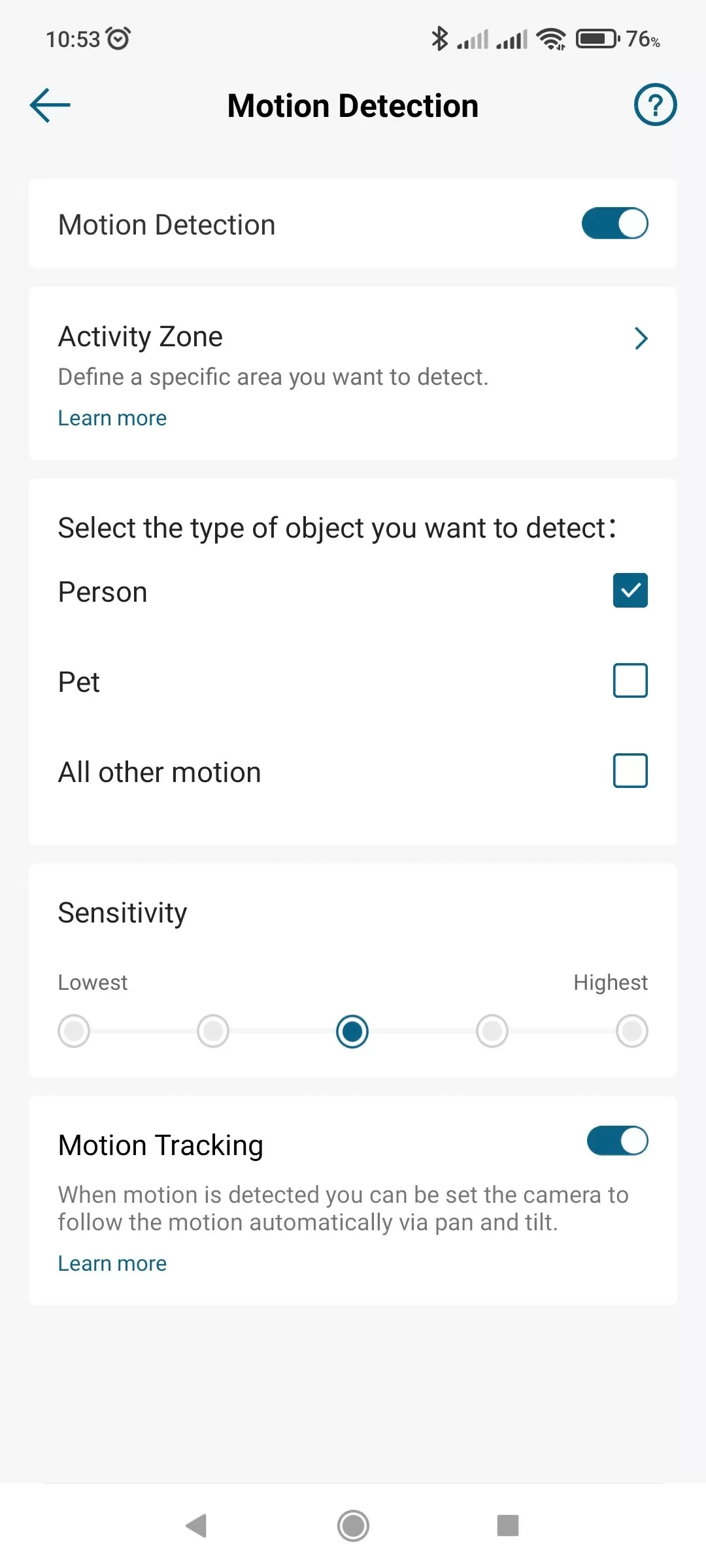The width and height of the screenshot is (706, 1568).
Task: Tap the Wi-Fi status icon
Action: click(551, 39)
